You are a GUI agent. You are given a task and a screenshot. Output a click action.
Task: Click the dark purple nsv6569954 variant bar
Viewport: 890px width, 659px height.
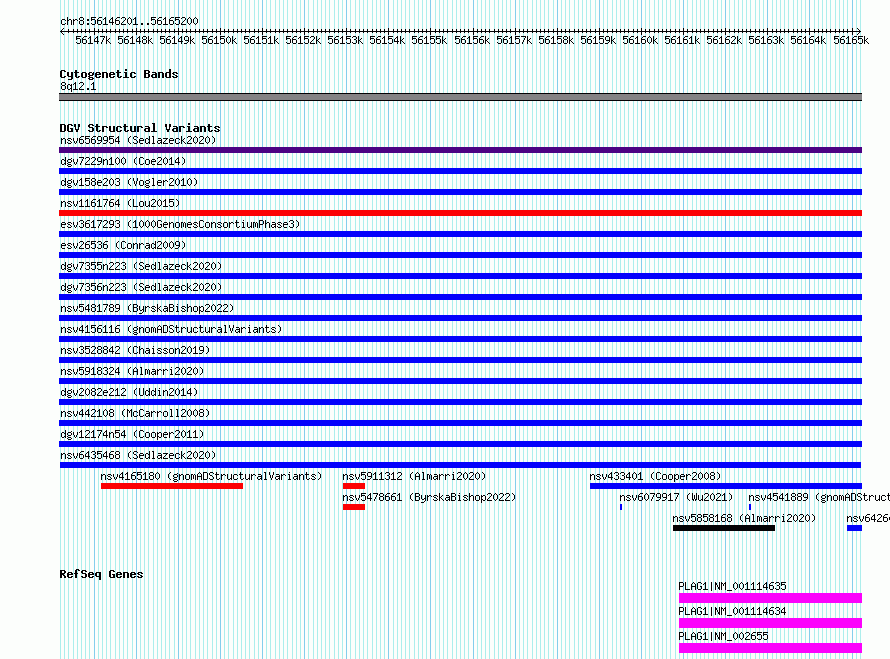coord(460,150)
